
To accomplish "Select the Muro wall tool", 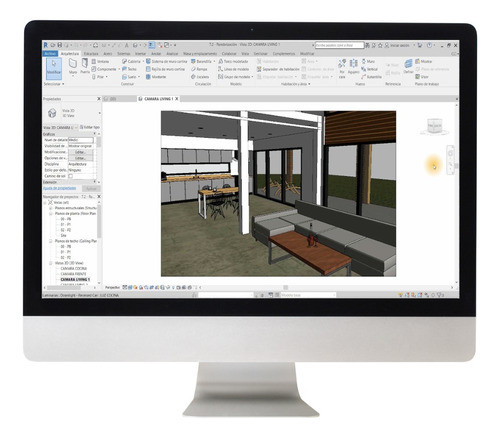I will [73, 66].
